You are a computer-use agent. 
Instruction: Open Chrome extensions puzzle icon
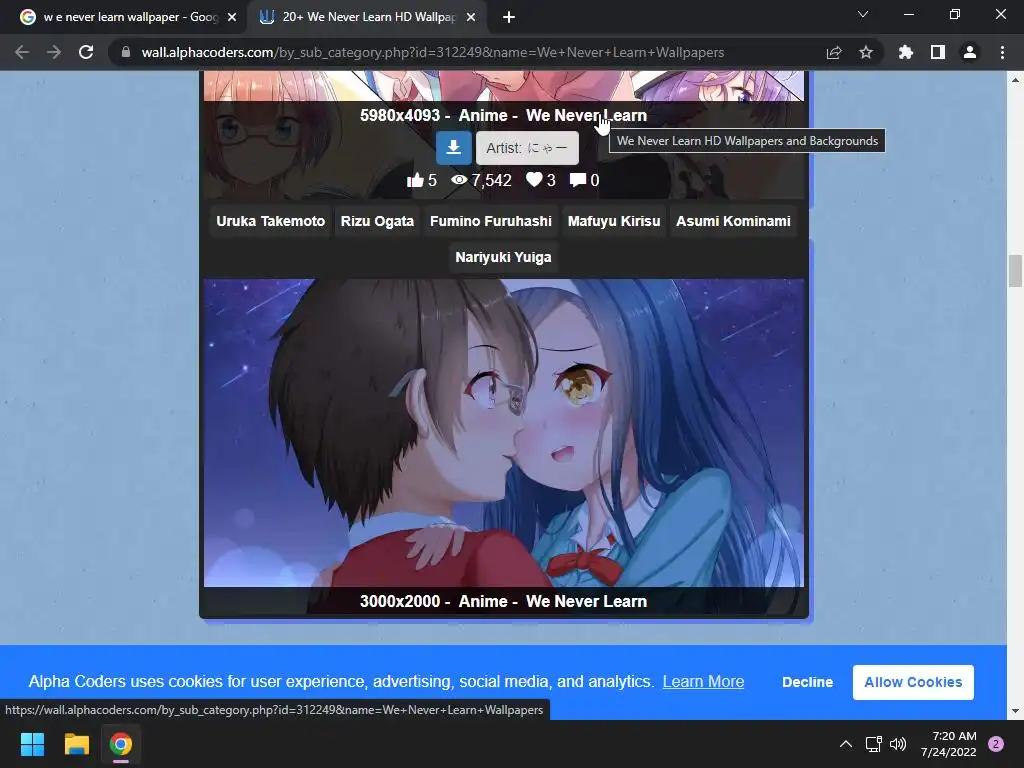[905, 52]
